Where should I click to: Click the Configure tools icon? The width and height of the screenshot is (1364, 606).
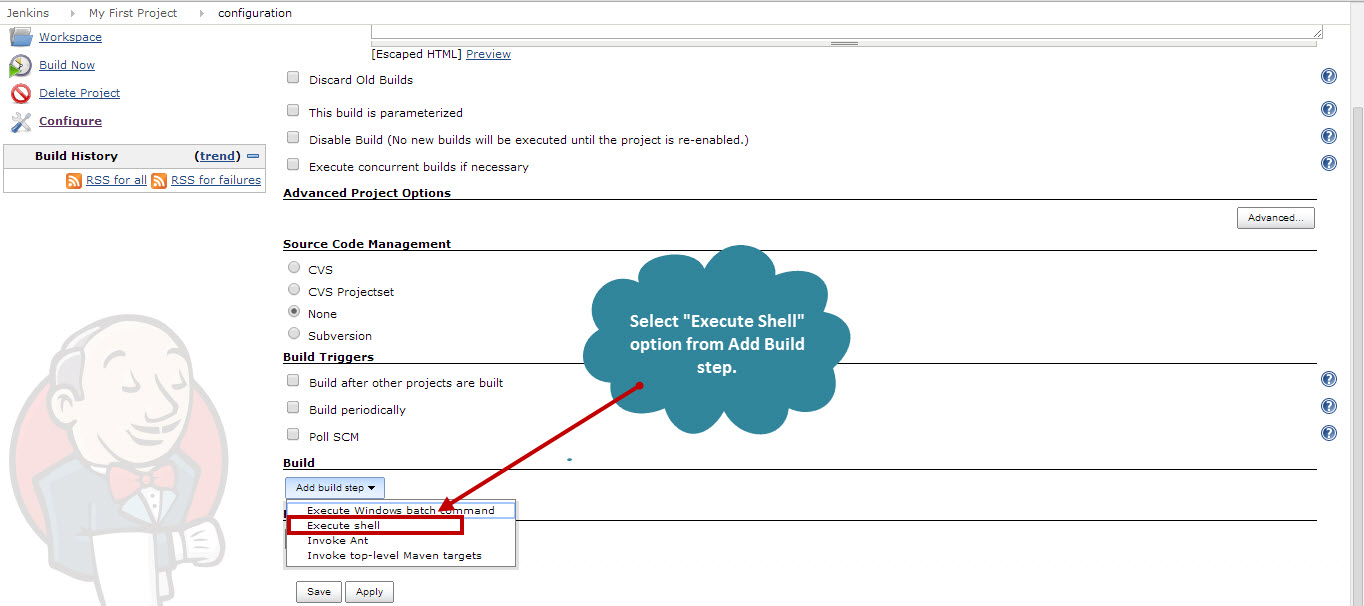point(20,122)
